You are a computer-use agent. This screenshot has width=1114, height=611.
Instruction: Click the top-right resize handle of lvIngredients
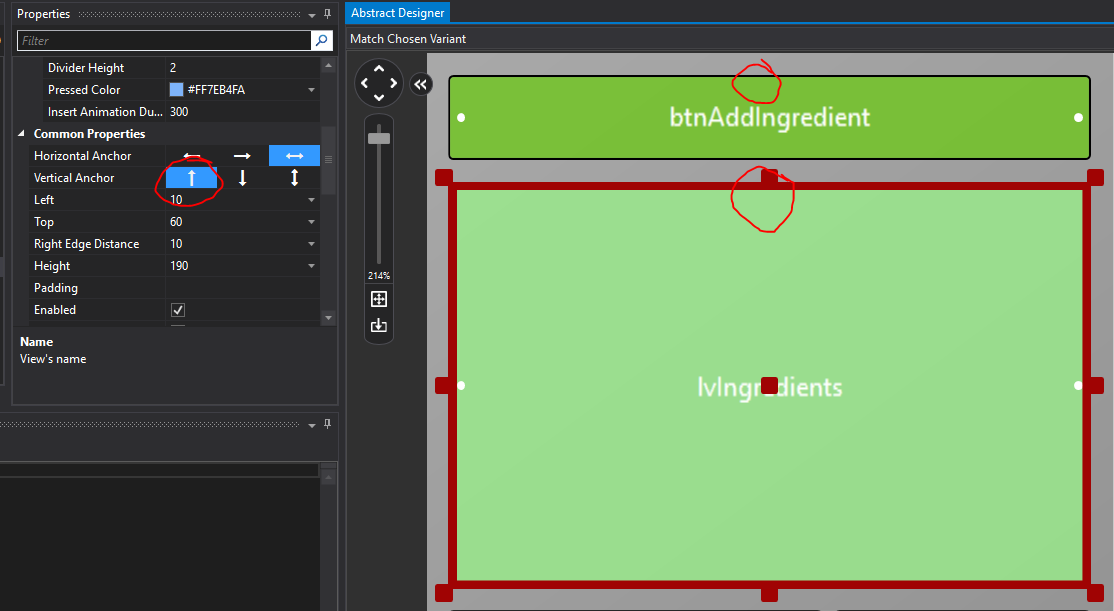(x=1096, y=178)
